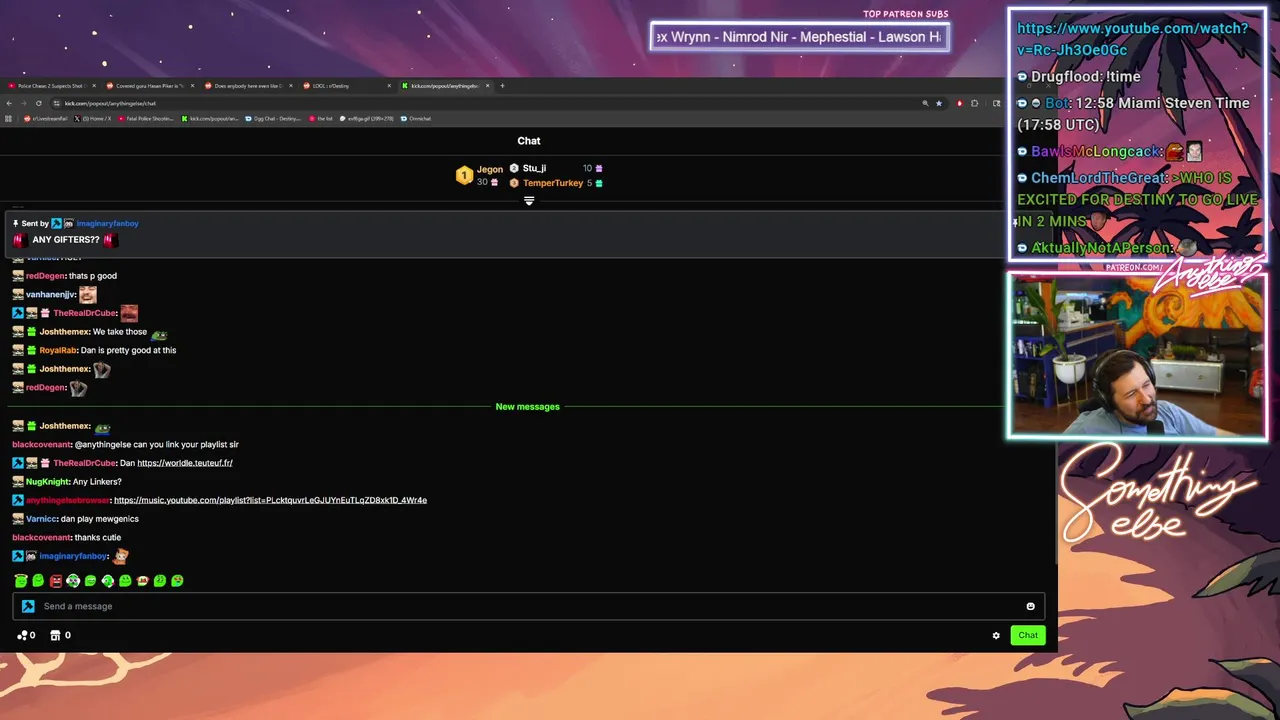Screen dimensions: 1280x720
Task: Click the shop icon showing 0
Action: click(x=56, y=635)
